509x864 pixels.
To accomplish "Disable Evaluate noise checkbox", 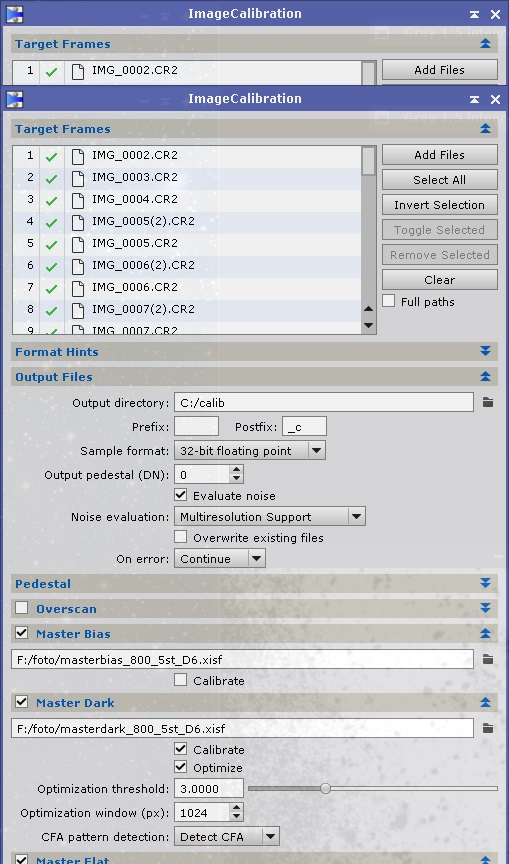I will click(x=180, y=495).
